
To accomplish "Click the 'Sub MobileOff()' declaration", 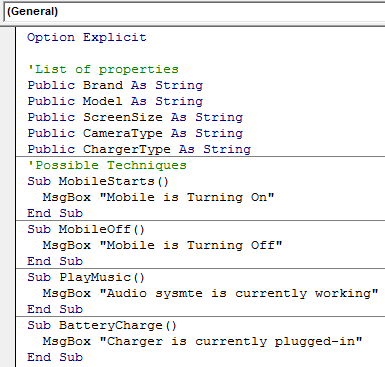I will pos(86,229).
